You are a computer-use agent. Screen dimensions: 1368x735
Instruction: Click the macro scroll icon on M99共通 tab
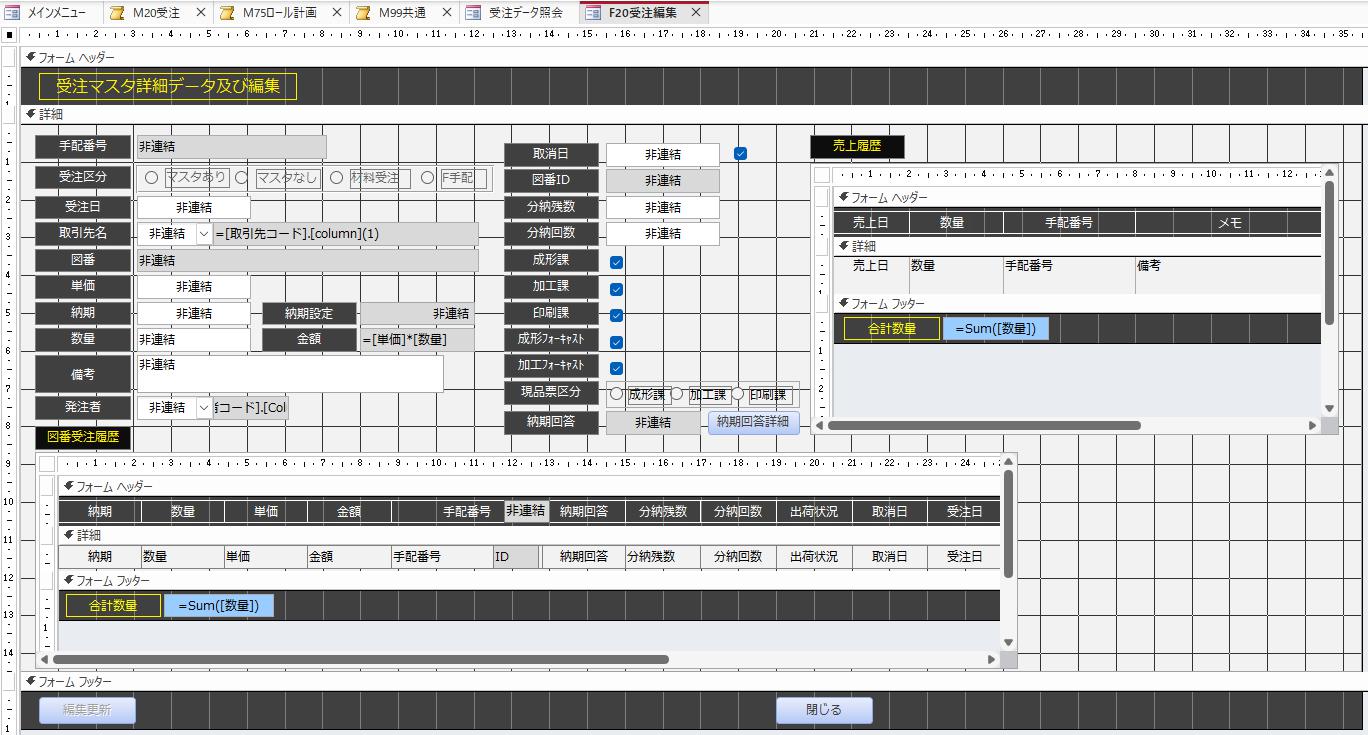(363, 13)
